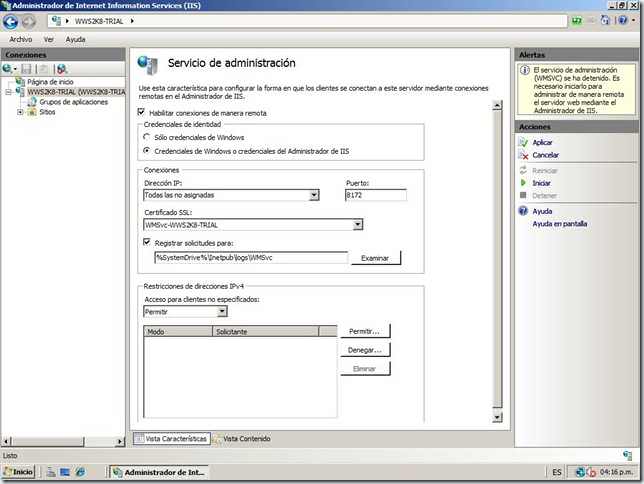
Task: Click the vertical scrollbar of the settings pane
Action: 497,259
